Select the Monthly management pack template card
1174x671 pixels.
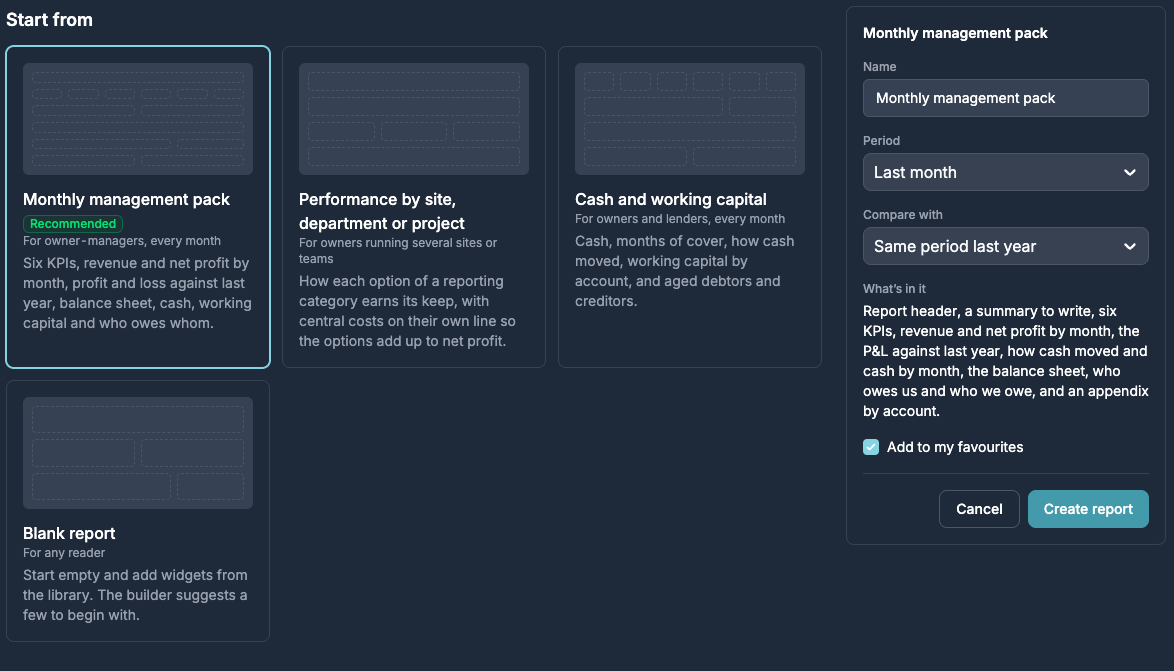[x=138, y=207]
